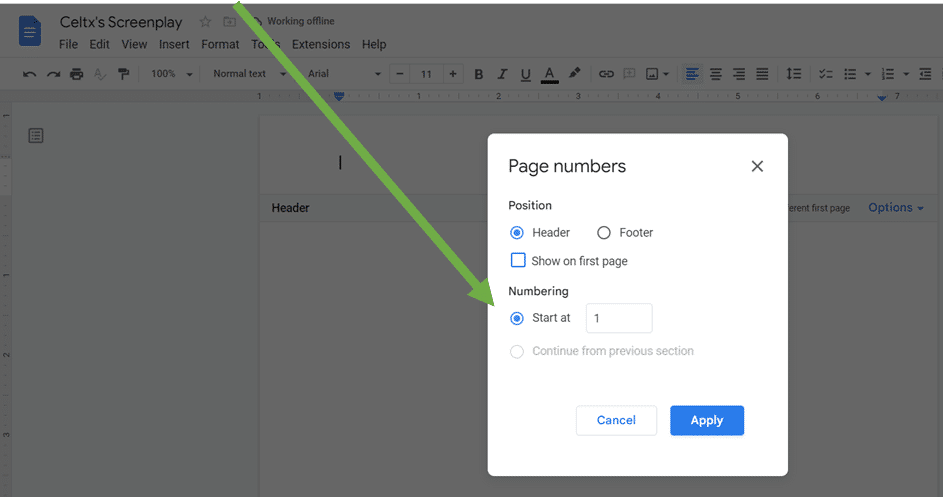
Task: Click the left indent ruler marker
Action: (x=339, y=96)
